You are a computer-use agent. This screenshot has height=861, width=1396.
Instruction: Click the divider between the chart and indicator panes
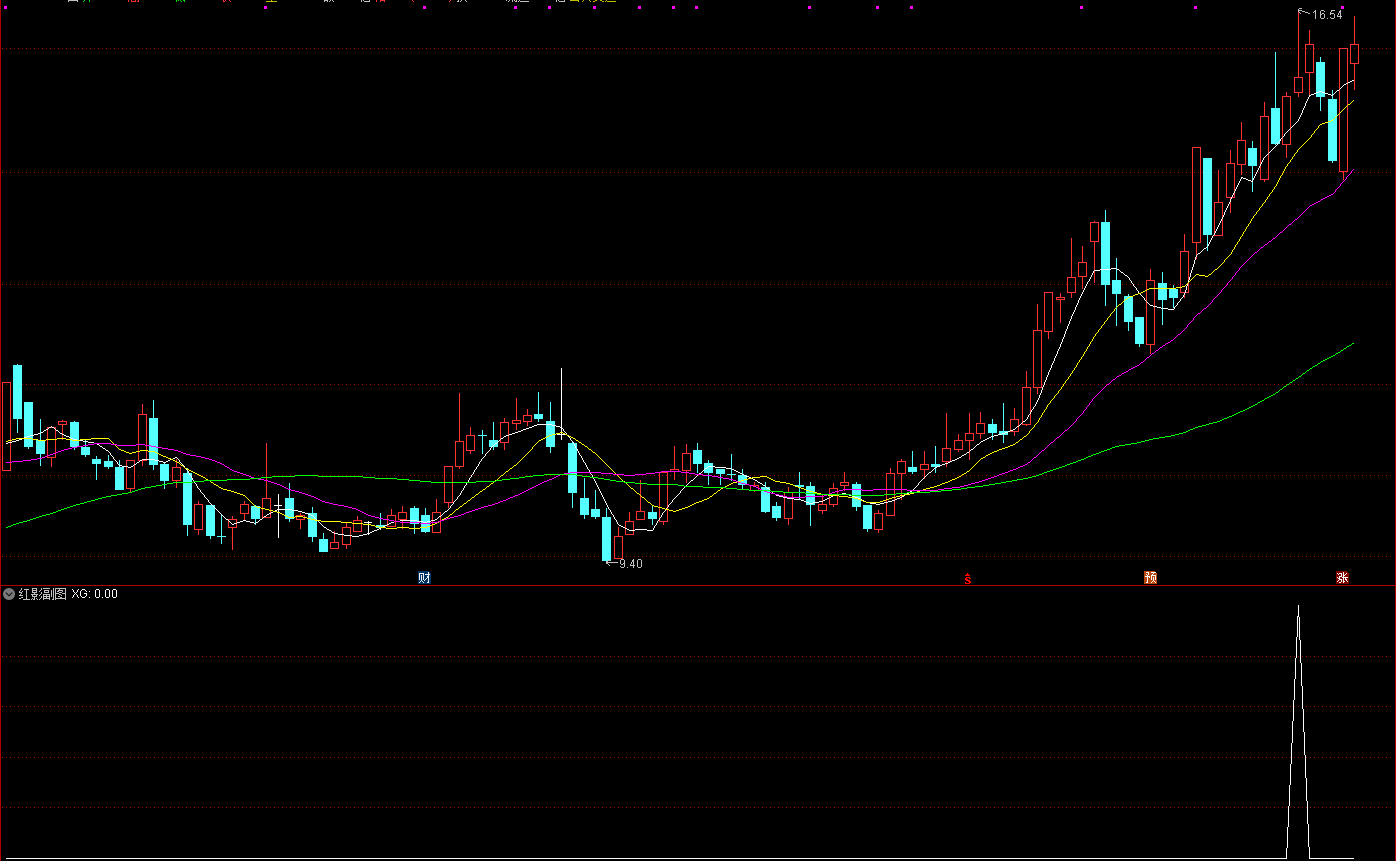point(698,586)
